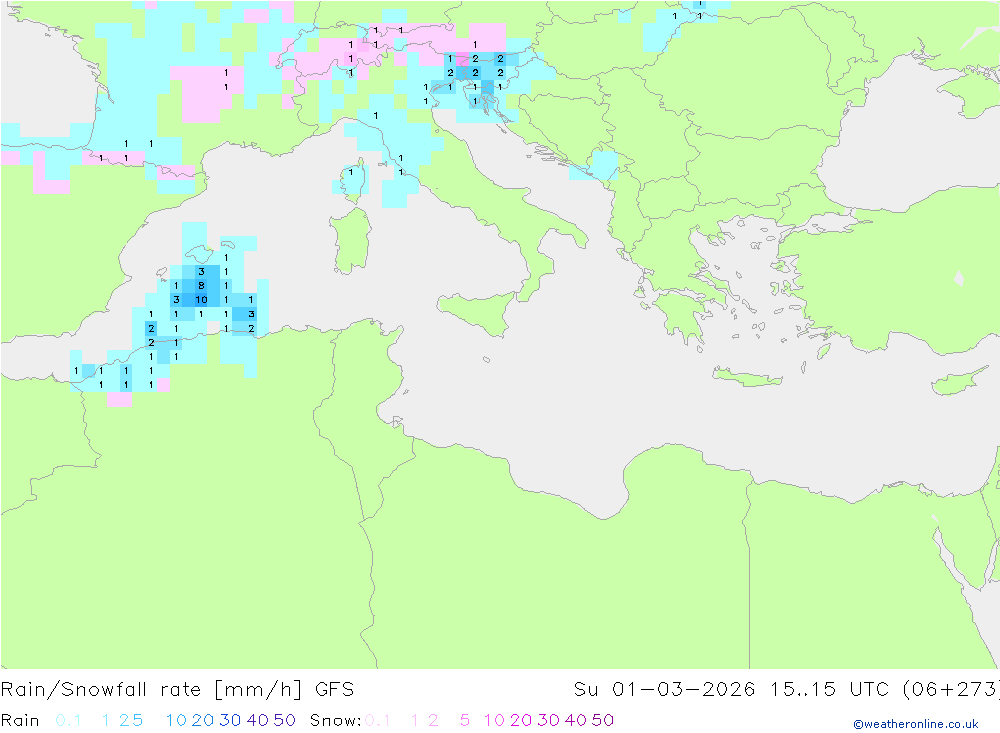Click the island of Sicily on the map
1000x733 pixels.
(x=477, y=313)
